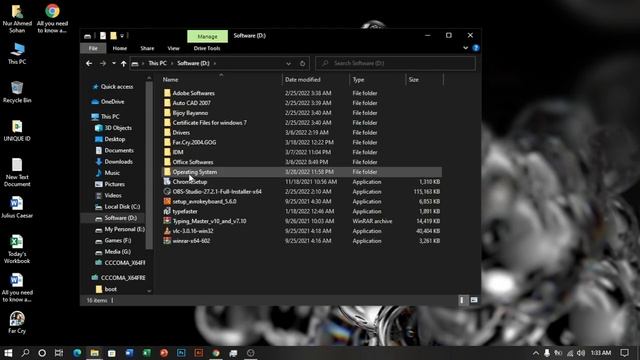The width and height of the screenshot is (640, 360).
Task: Select the winrar-x64-602 installer icon
Action: click(x=167, y=241)
